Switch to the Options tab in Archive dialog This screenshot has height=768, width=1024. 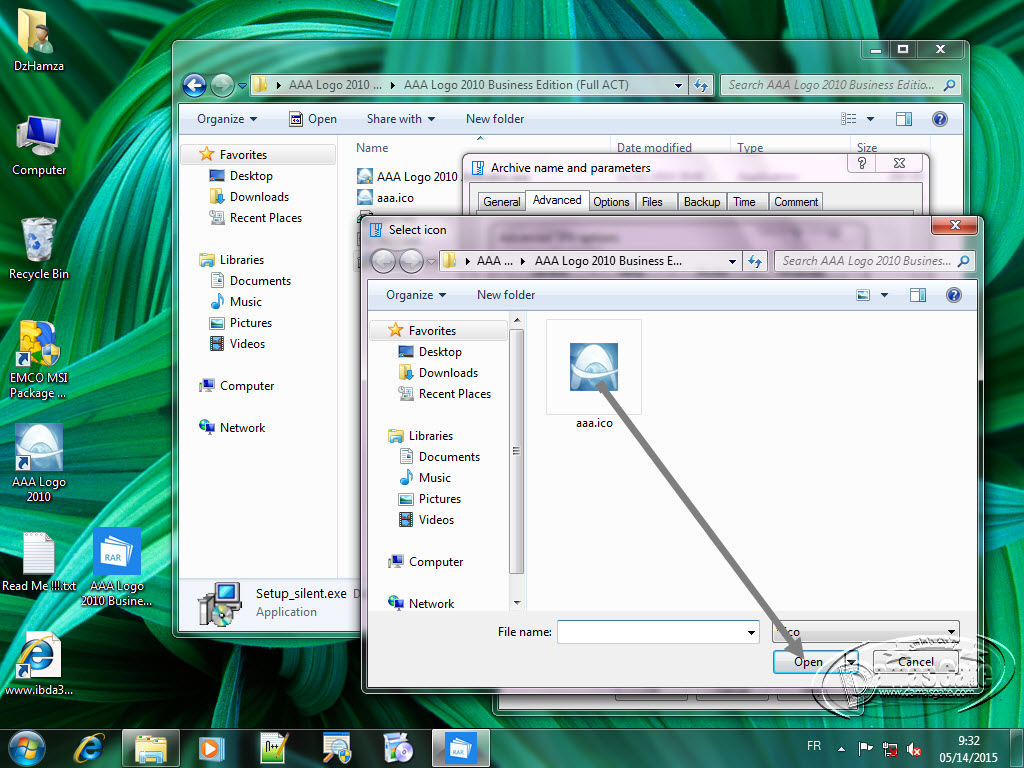tap(611, 202)
